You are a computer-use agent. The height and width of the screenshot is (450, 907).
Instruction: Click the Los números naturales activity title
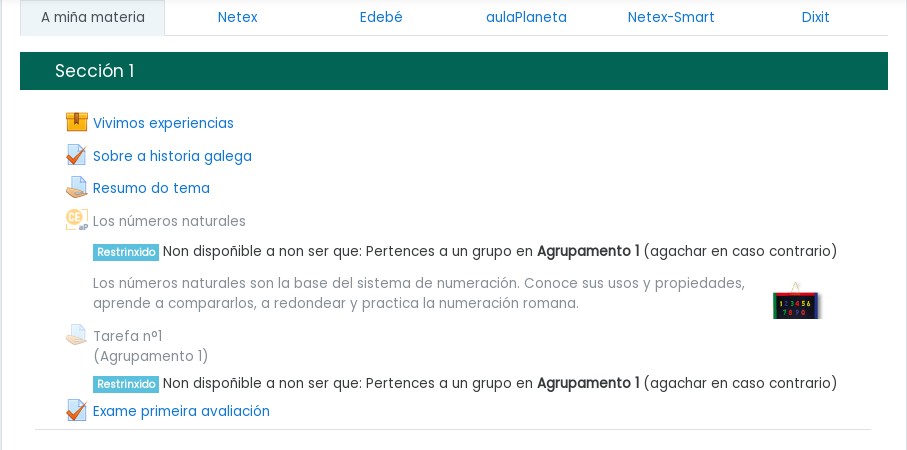(x=169, y=221)
